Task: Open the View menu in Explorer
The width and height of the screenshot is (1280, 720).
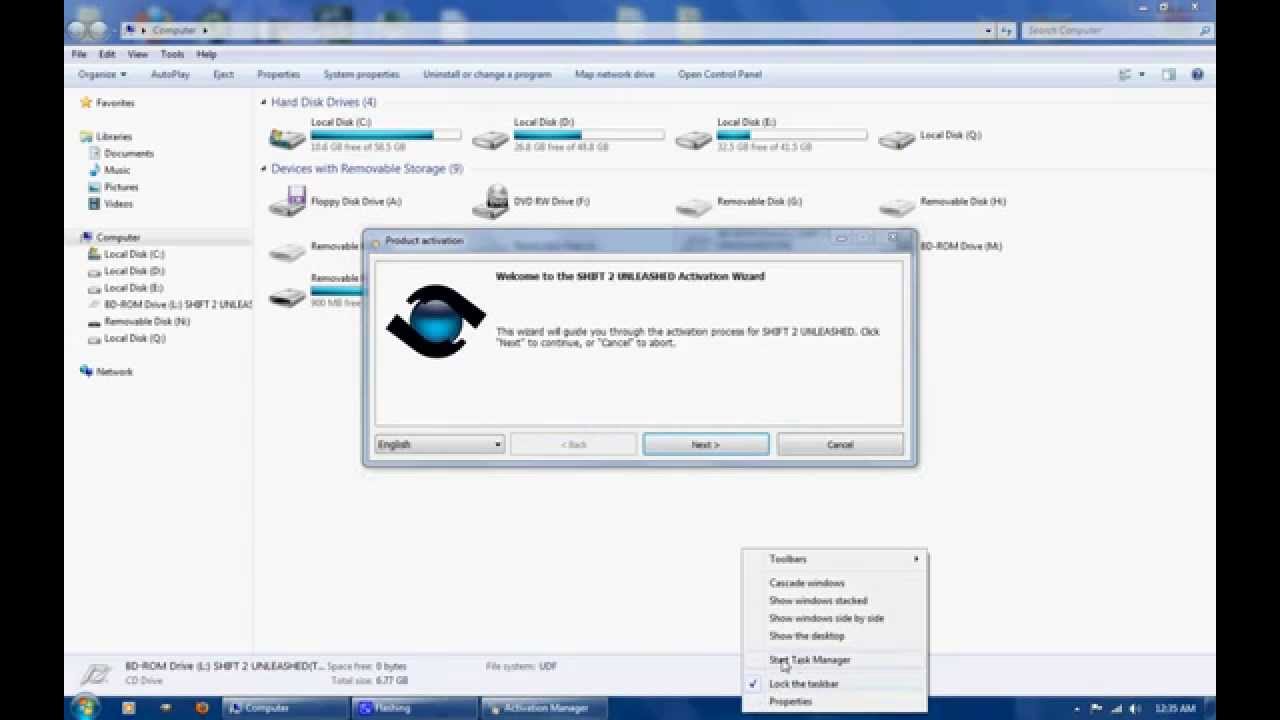Action: pos(138,54)
